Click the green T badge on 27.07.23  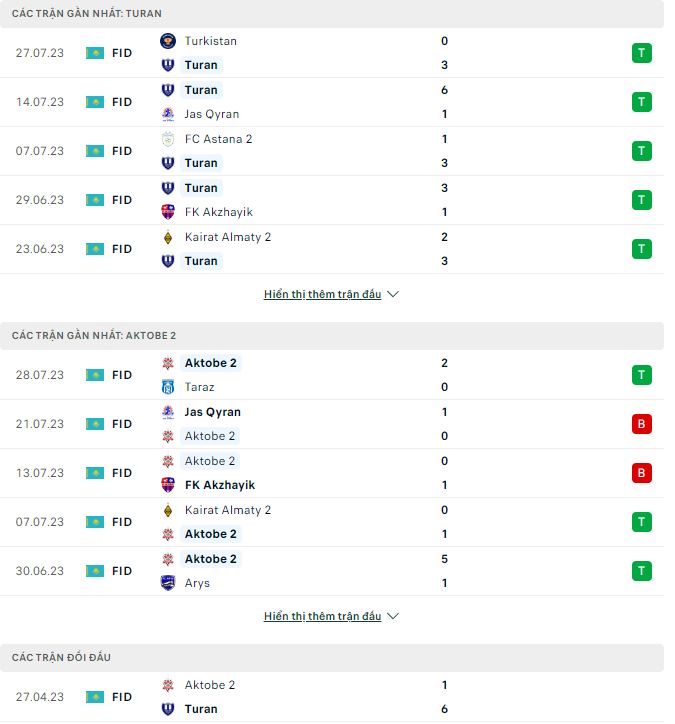641,53
